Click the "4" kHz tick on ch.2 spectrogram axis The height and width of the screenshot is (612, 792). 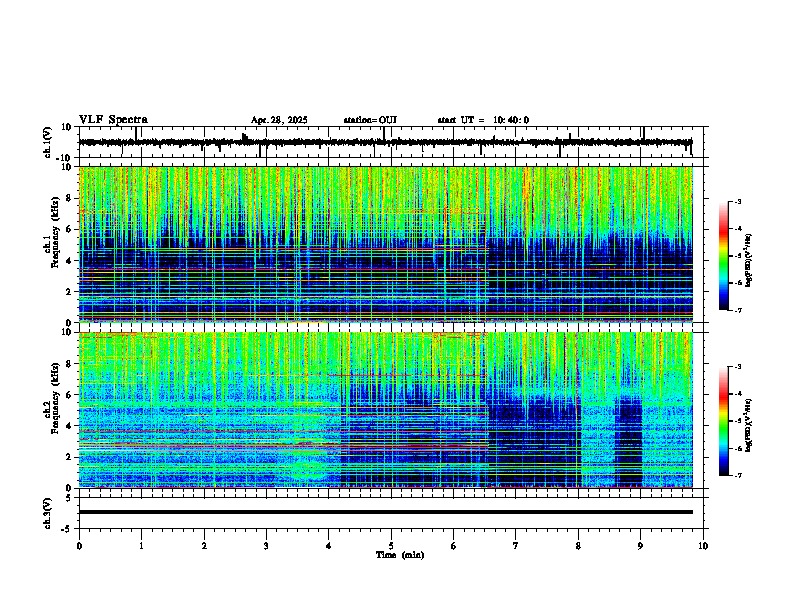(69, 426)
